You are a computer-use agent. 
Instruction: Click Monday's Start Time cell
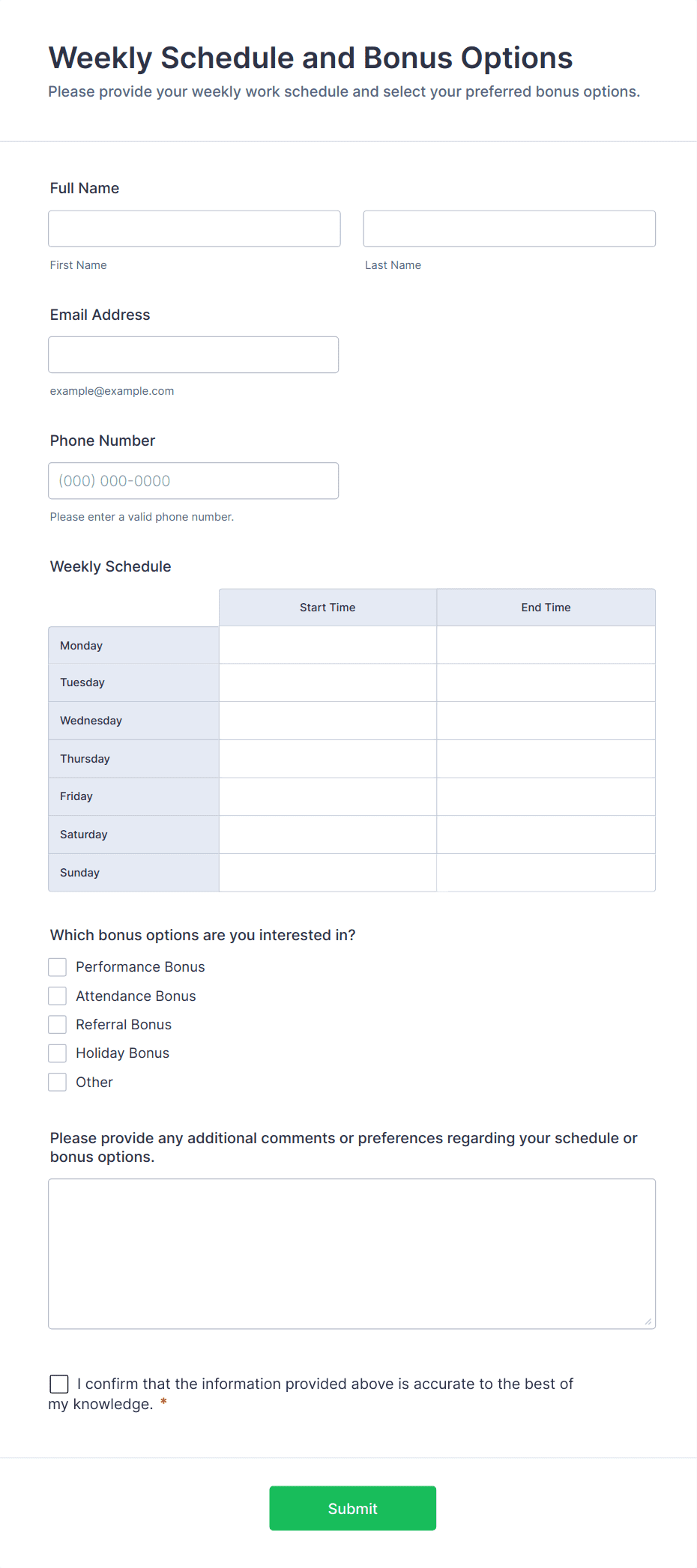pos(328,644)
